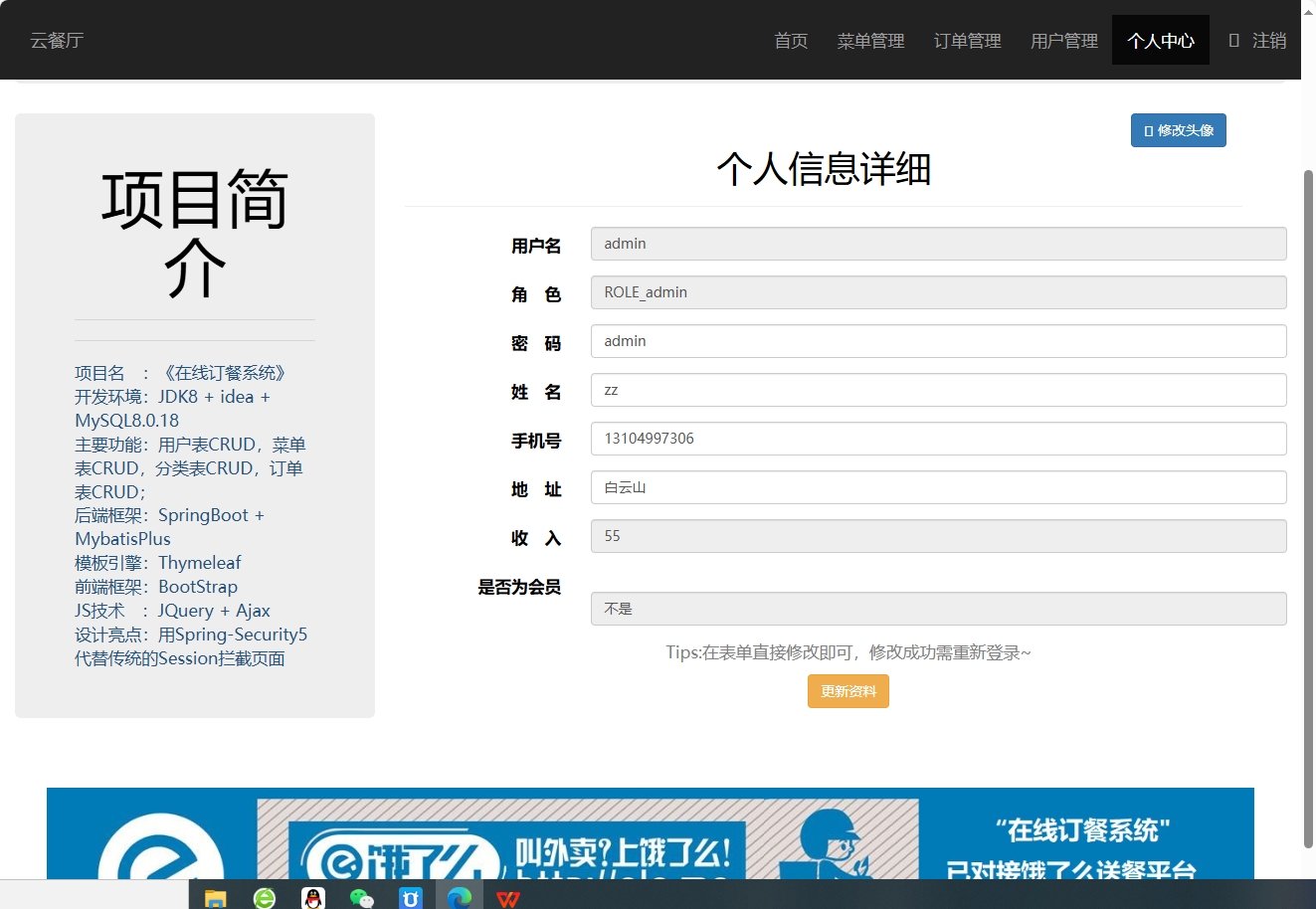Viewport: 1316px width, 909px height.
Task: Switch to the 首页 menu item
Action: (791, 40)
